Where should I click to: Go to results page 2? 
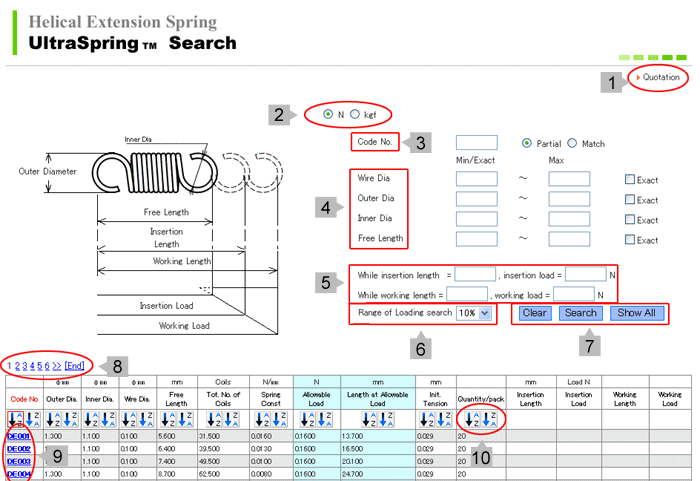click(x=15, y=367)
